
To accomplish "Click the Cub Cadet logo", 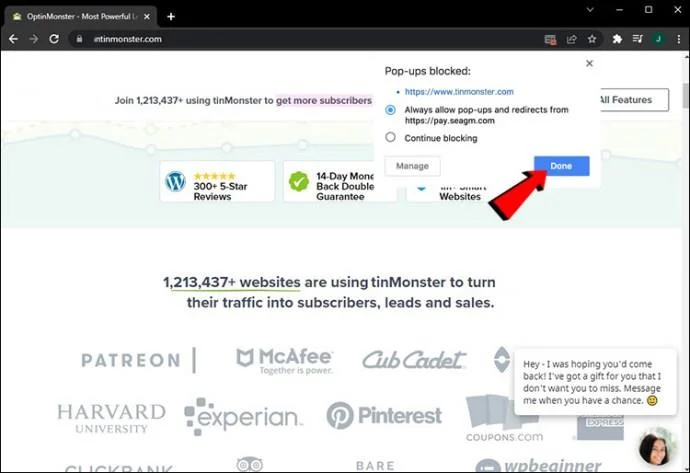I will coord(414,360).
